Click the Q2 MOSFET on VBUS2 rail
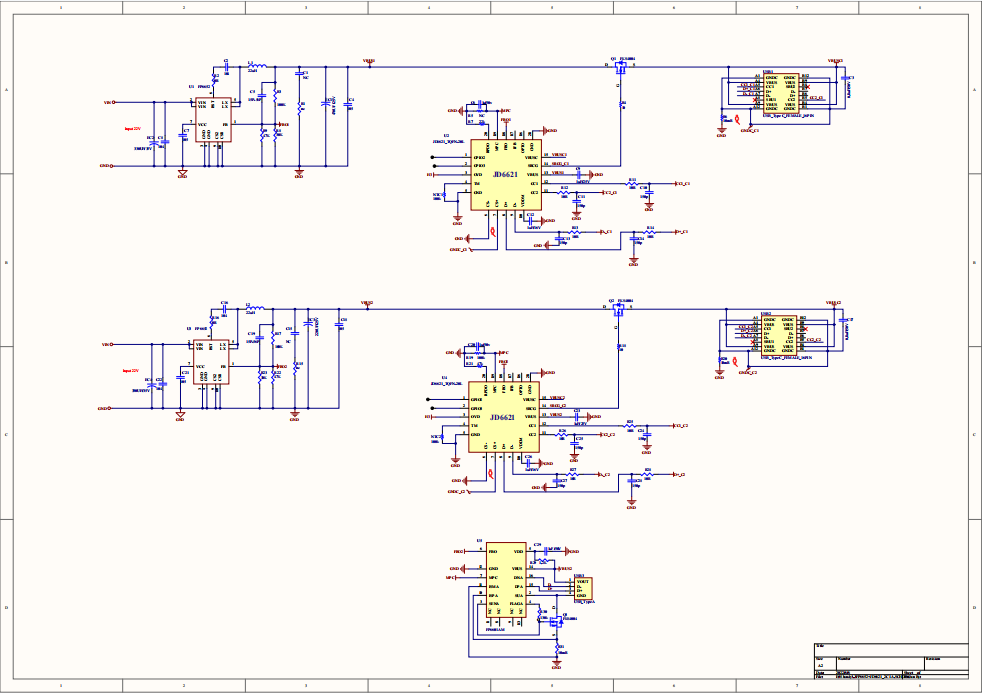The image size is (982, 693). pos(618,309)
